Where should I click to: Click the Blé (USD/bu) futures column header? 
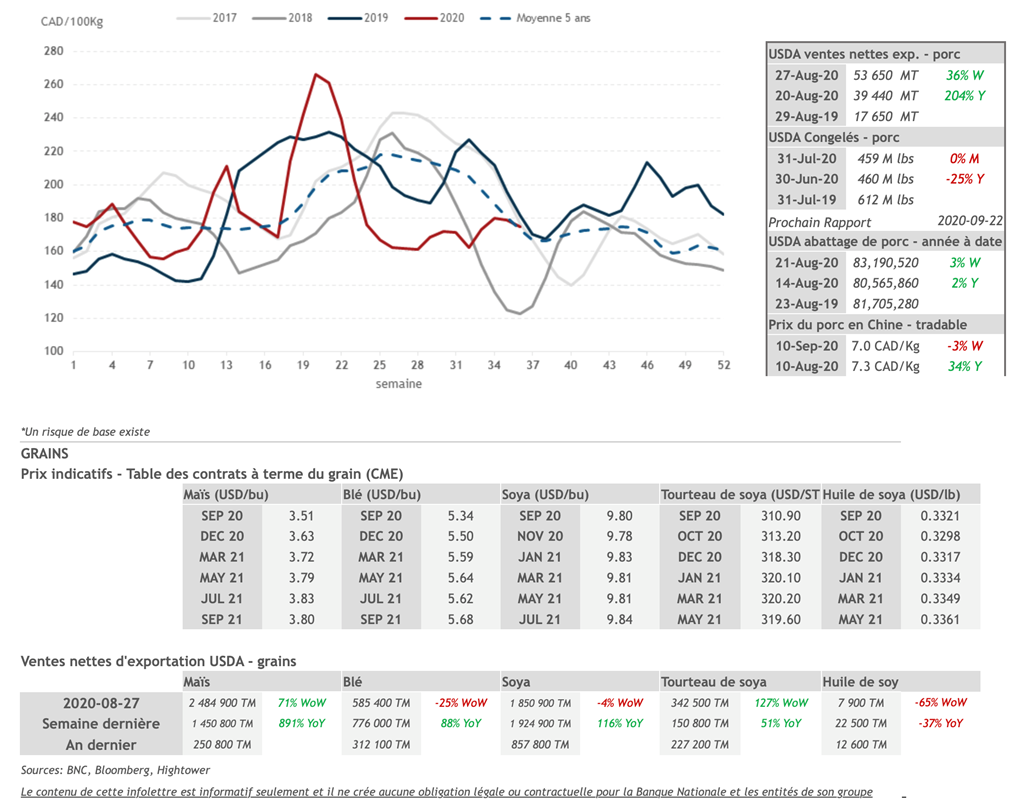point(381,494)
